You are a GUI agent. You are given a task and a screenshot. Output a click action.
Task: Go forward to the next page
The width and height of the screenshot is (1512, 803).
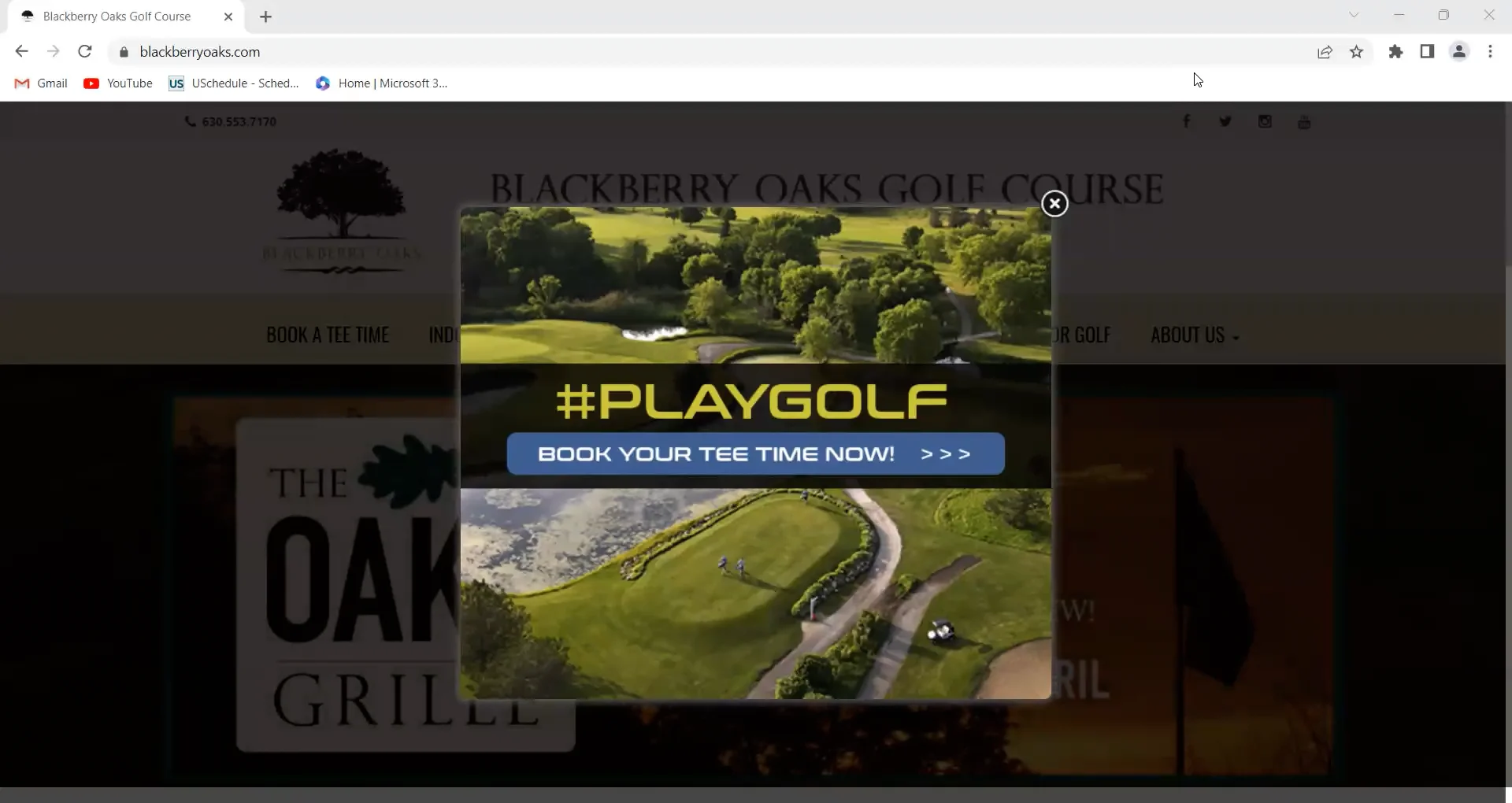click(x=53, y=52)
